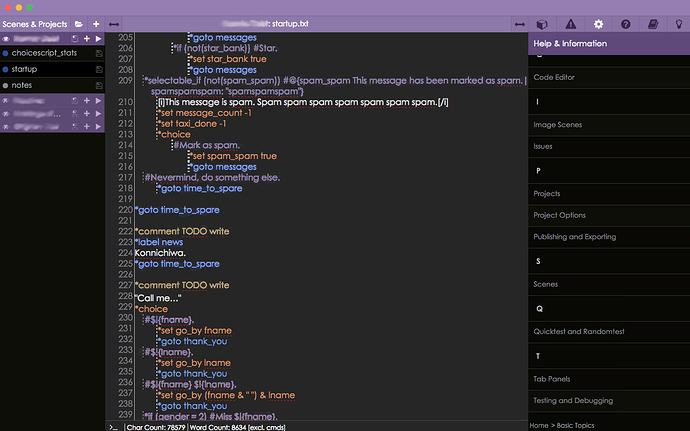The image size is (690, 431).
Task: Click '*set go_by fname' code line
Action: pyautogui.click(x=195, y=331)
